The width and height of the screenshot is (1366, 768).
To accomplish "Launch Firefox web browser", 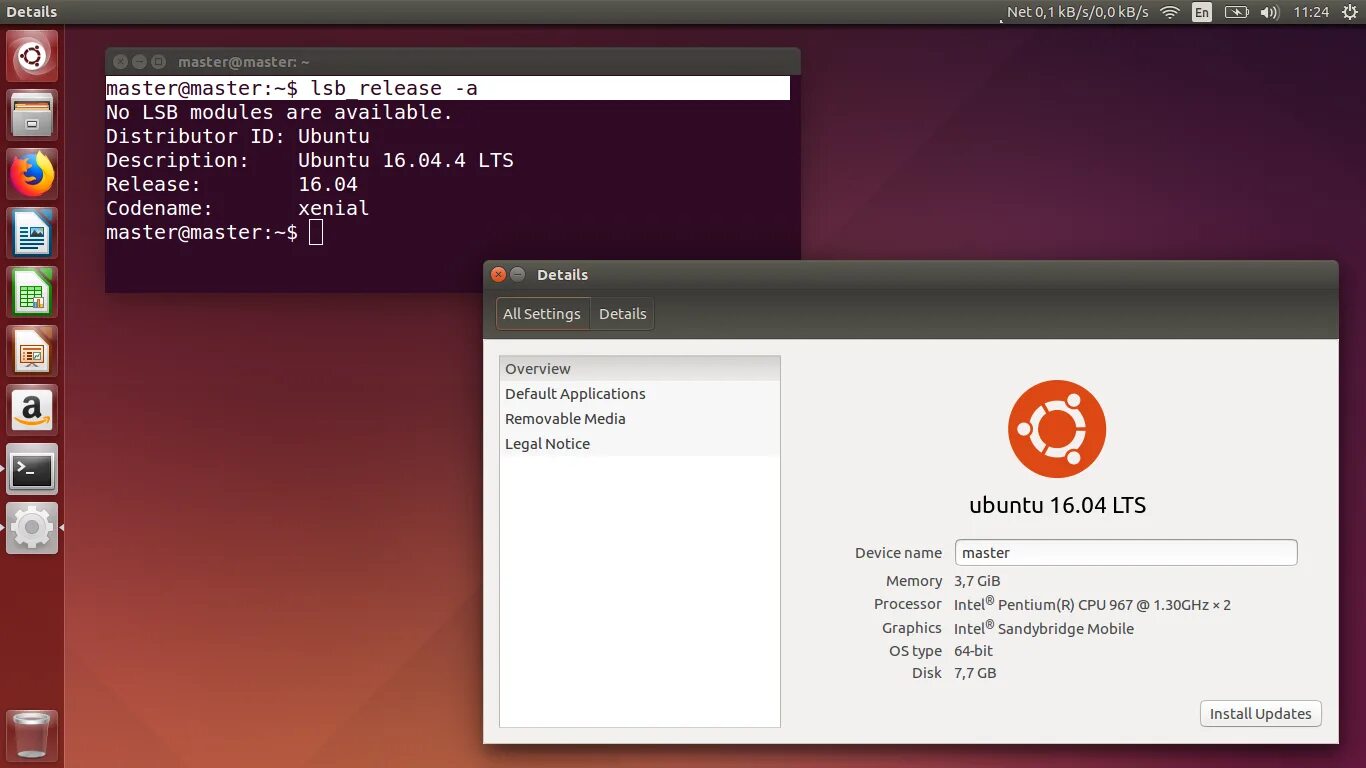I will click(x=32, y=174).
